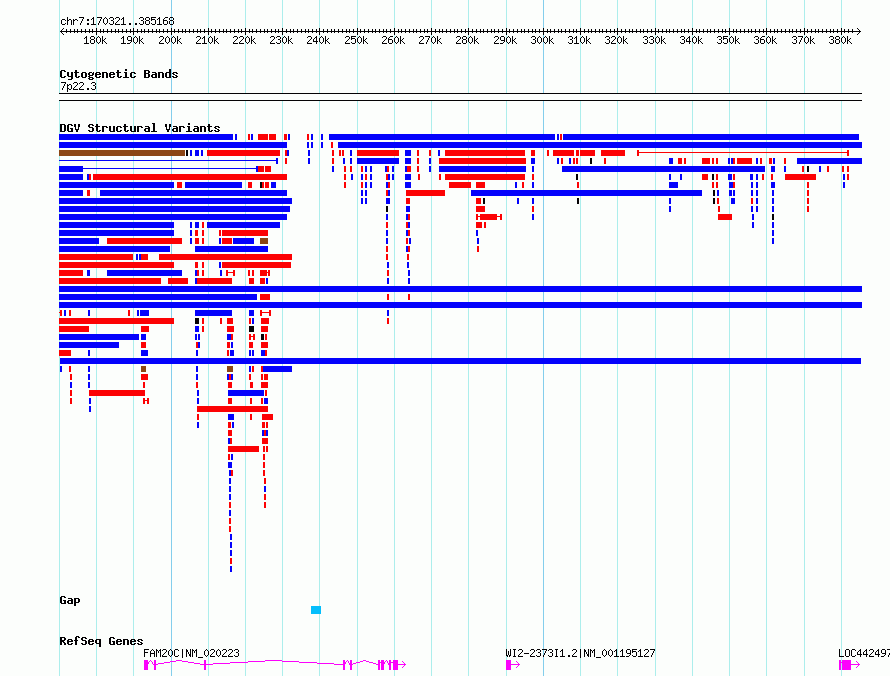Select the 360k scale label

(765, 40)
